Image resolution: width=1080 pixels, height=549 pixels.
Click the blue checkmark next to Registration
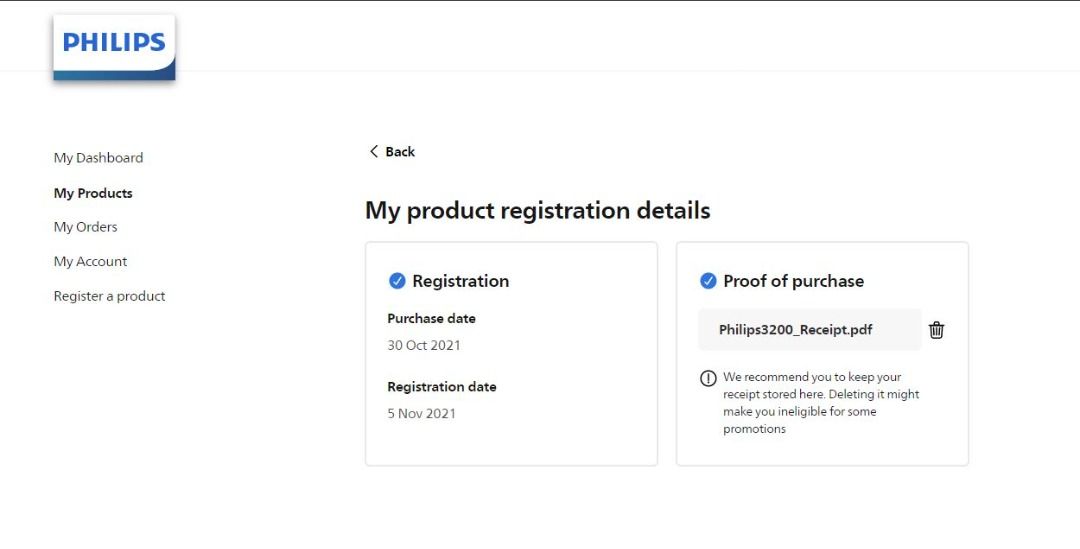click(397, 281)
